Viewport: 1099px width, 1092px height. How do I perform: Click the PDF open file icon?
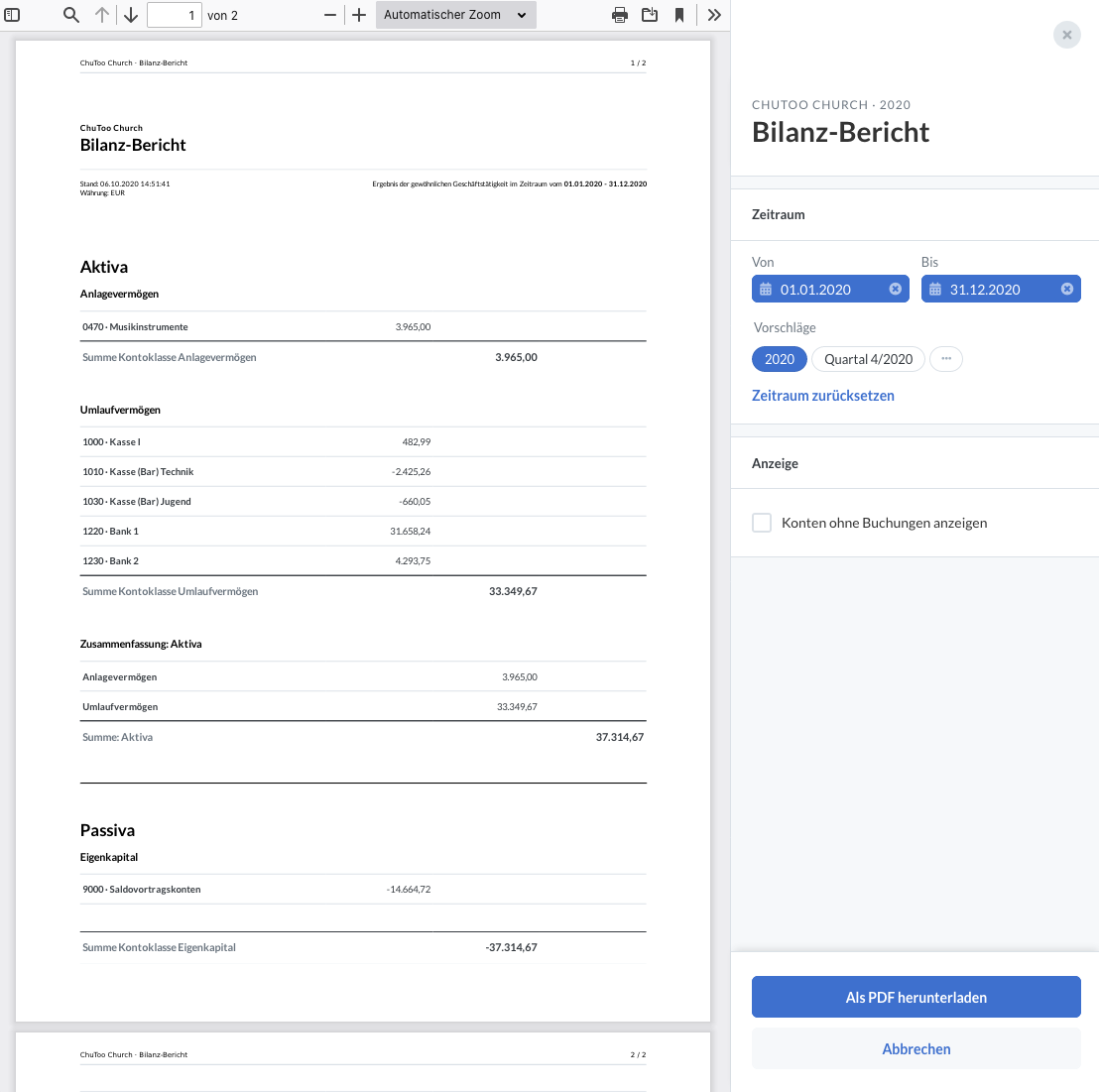650,15
